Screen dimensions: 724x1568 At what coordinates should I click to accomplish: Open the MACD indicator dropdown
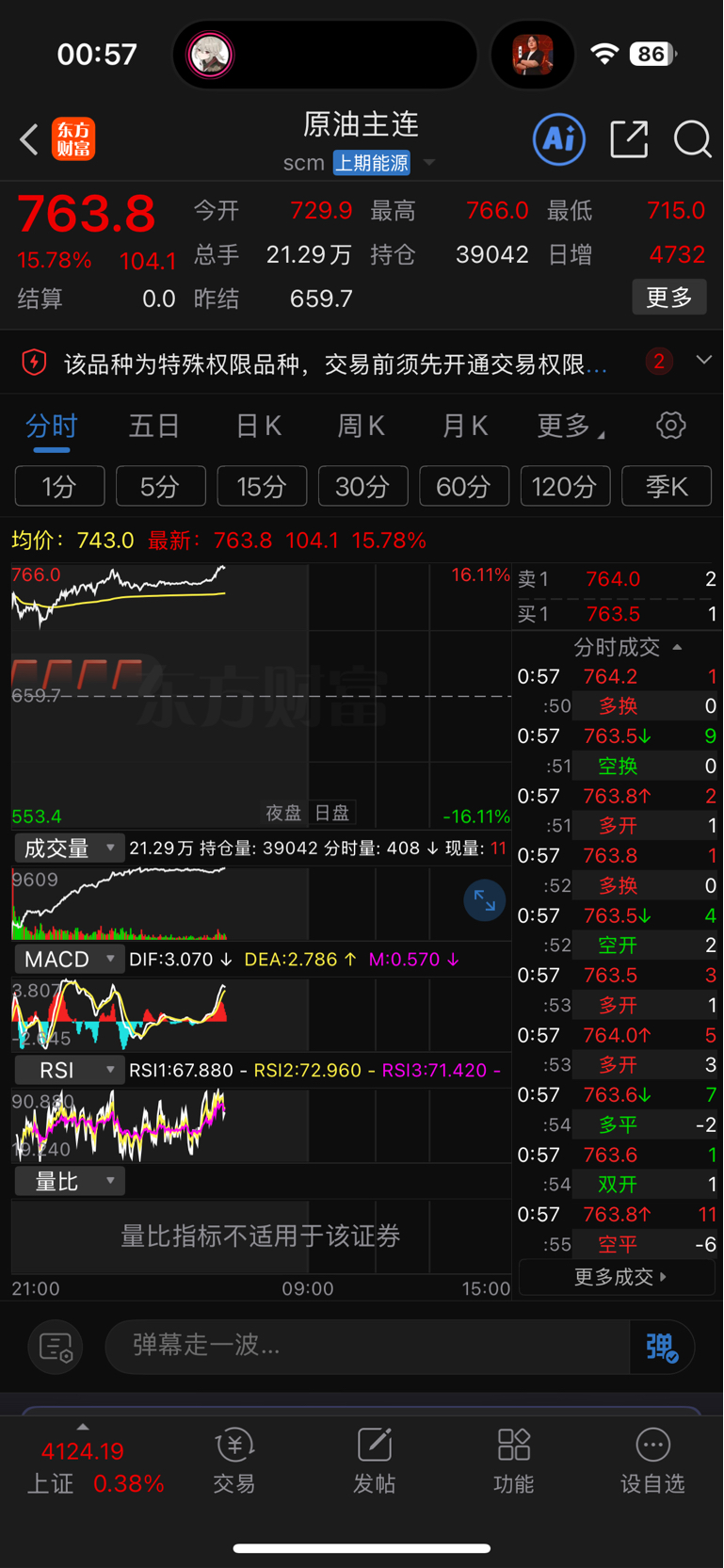[70, 960]
